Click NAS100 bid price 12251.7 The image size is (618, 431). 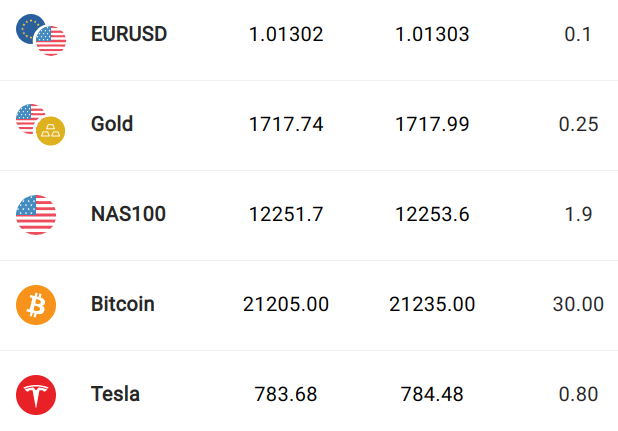coord(286,214)
